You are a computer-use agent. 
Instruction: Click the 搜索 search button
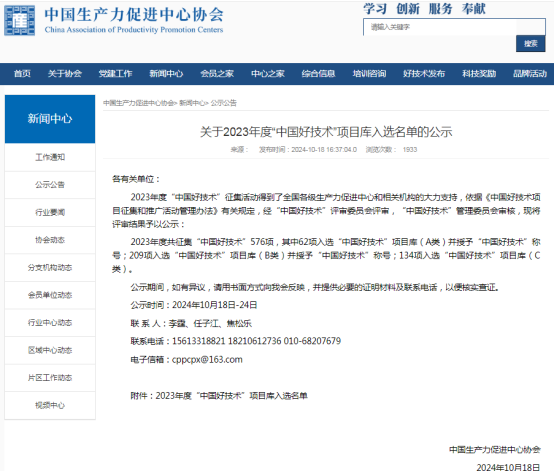[530, 43]
